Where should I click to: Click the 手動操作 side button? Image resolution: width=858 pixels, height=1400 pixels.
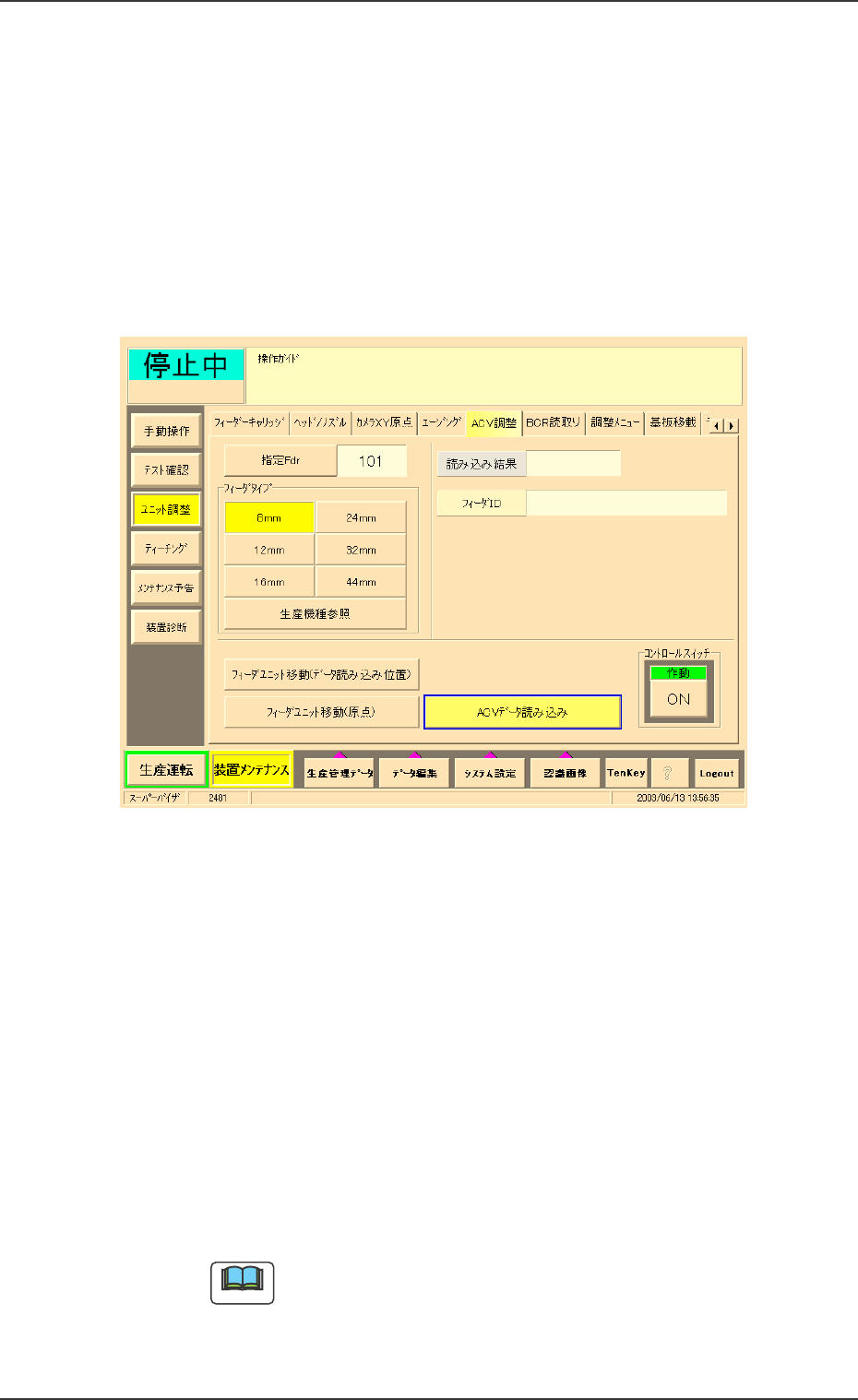tap(166, 431)
